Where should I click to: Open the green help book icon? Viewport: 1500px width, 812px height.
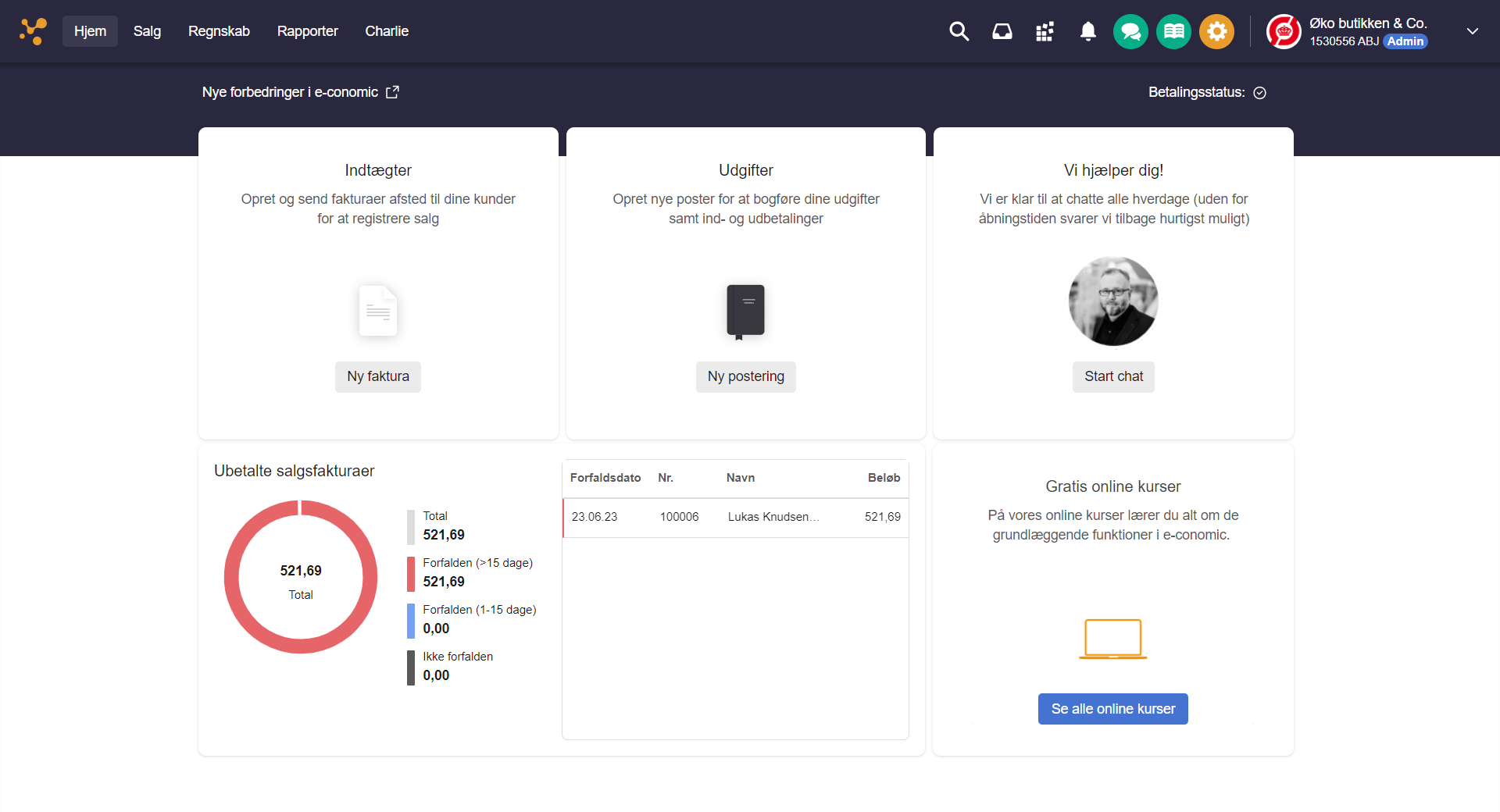(x=1173, y=31)
